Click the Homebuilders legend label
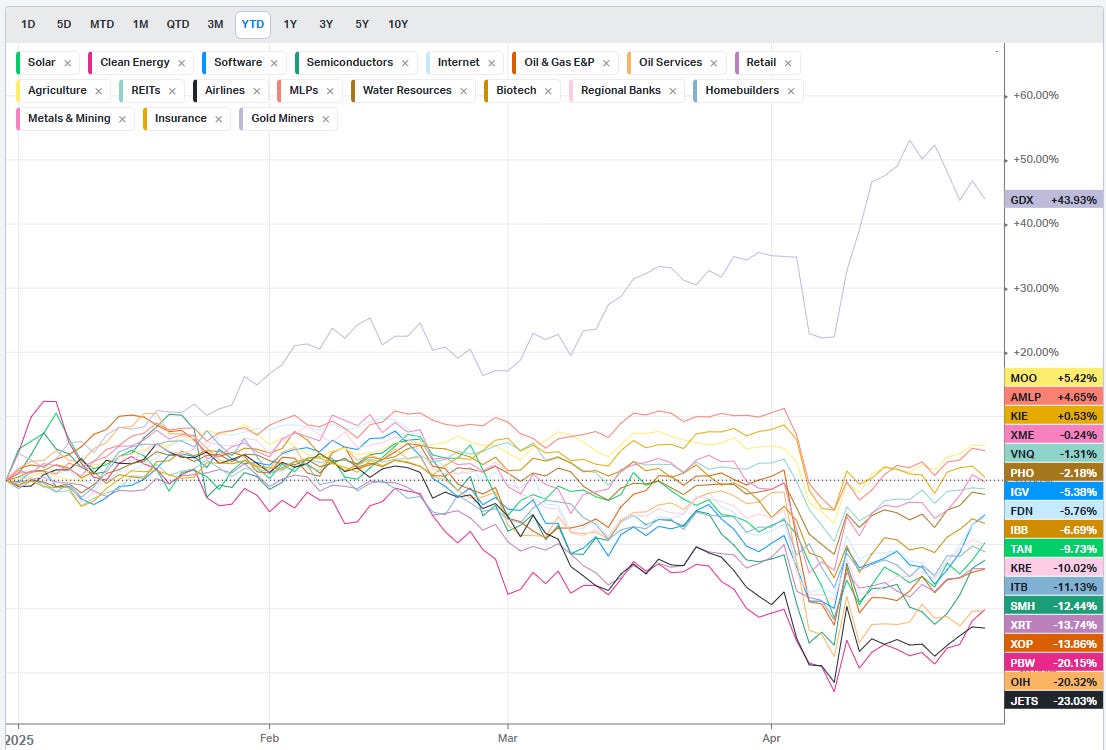The height and width of the screenshot is (750, 1106). [742, 90]
